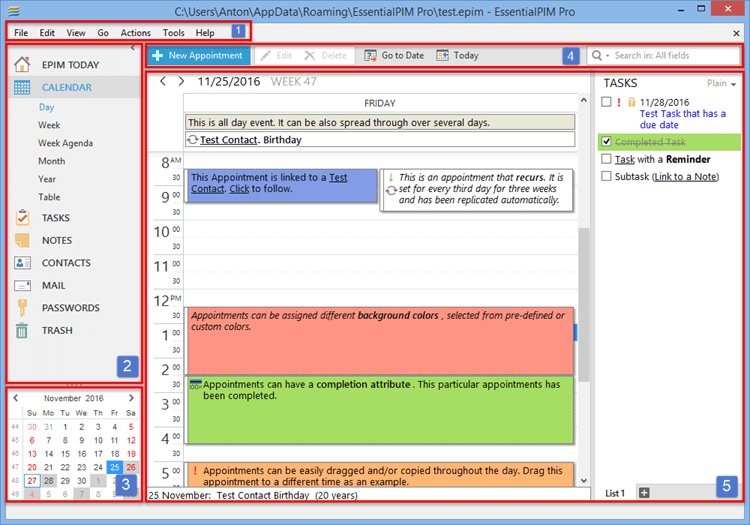Click the scroll down arrow in day view
The height and width of the screenshot is (525, 750).
coord(584,480)
